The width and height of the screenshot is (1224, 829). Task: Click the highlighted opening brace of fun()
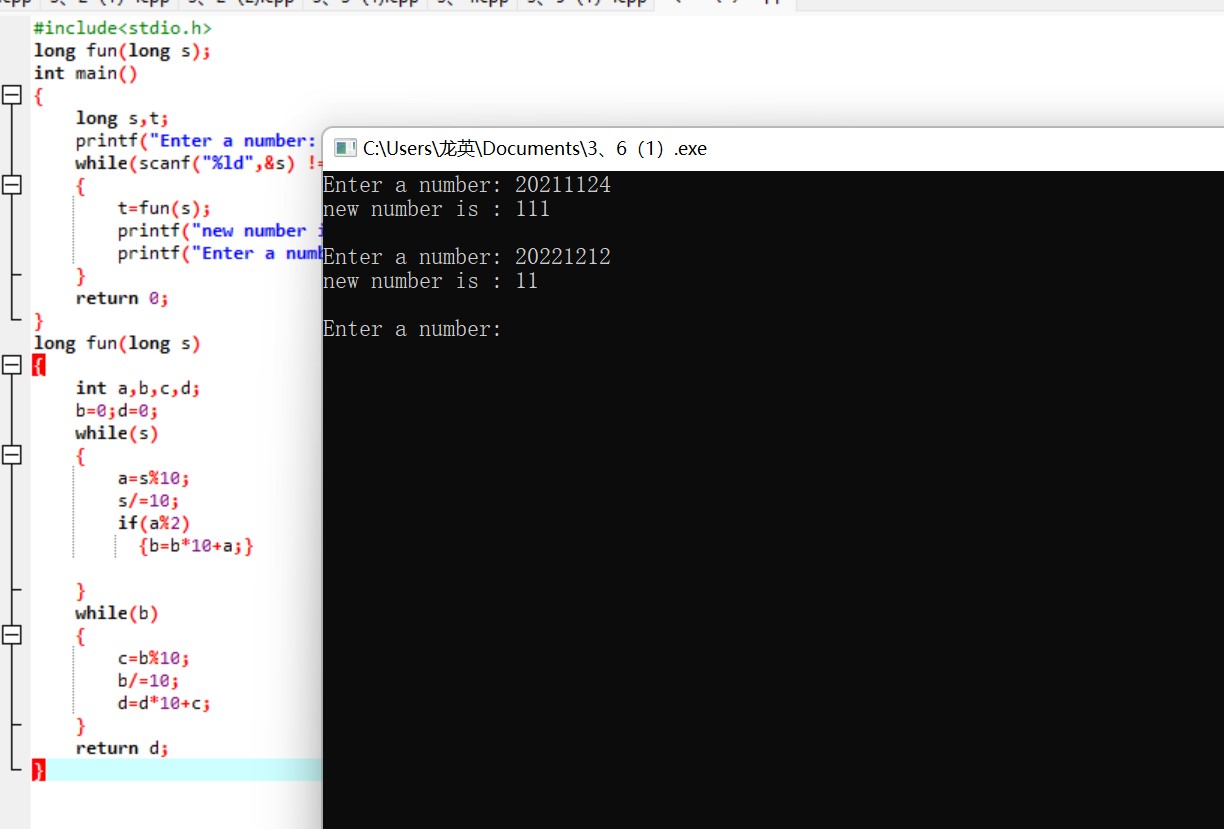(x=39, y=366)
